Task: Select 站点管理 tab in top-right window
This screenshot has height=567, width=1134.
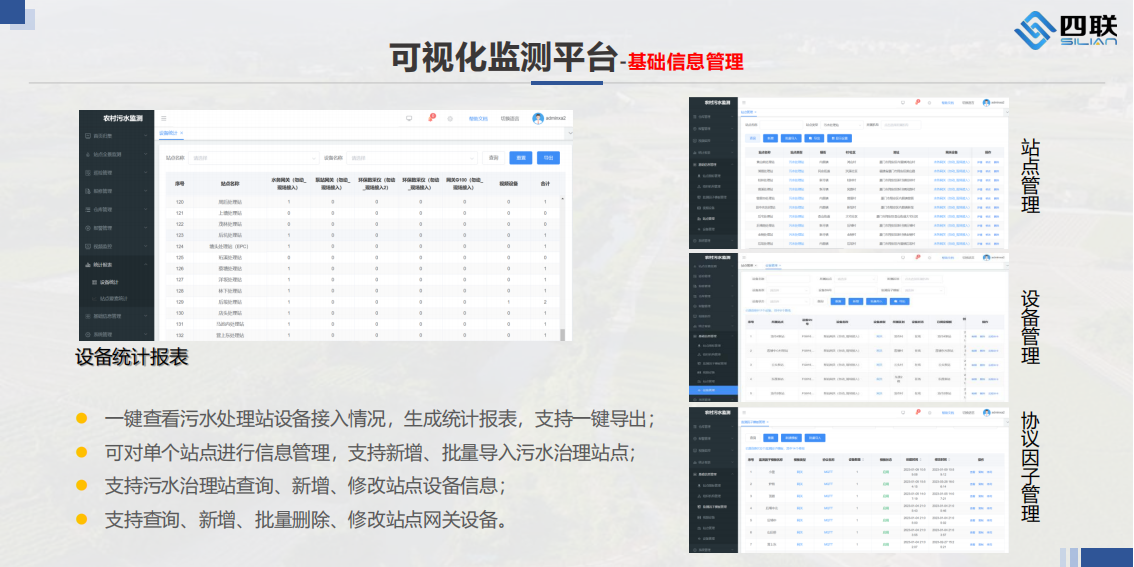Action: pyautogui.click(x=747, y=112)
